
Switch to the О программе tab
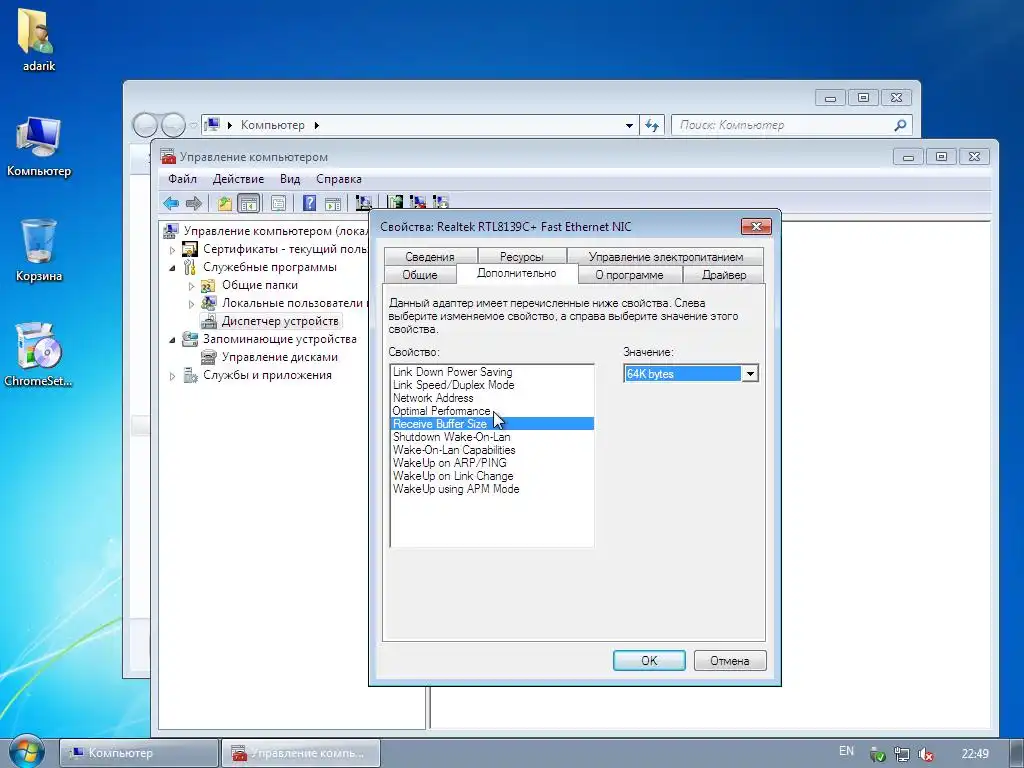coord(630,275)
